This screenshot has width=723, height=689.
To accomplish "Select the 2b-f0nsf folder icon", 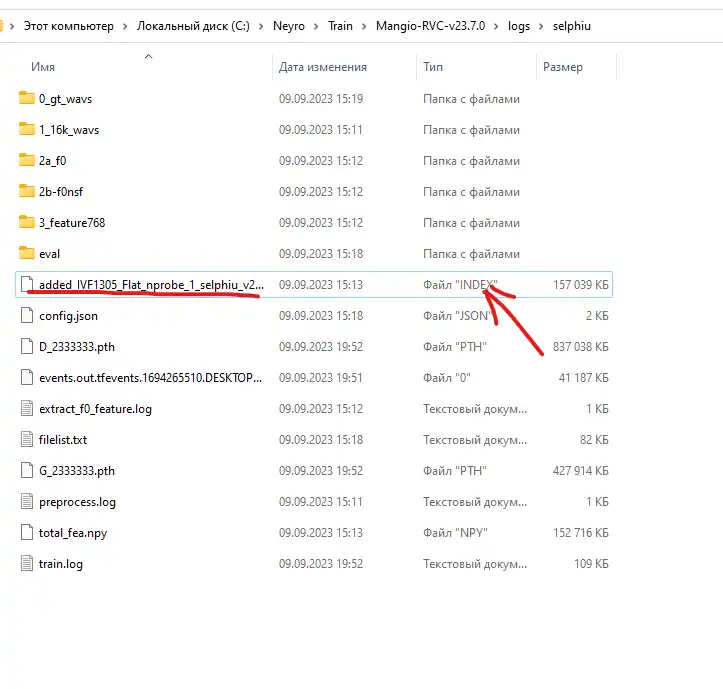I will click(x=27, y=191).
